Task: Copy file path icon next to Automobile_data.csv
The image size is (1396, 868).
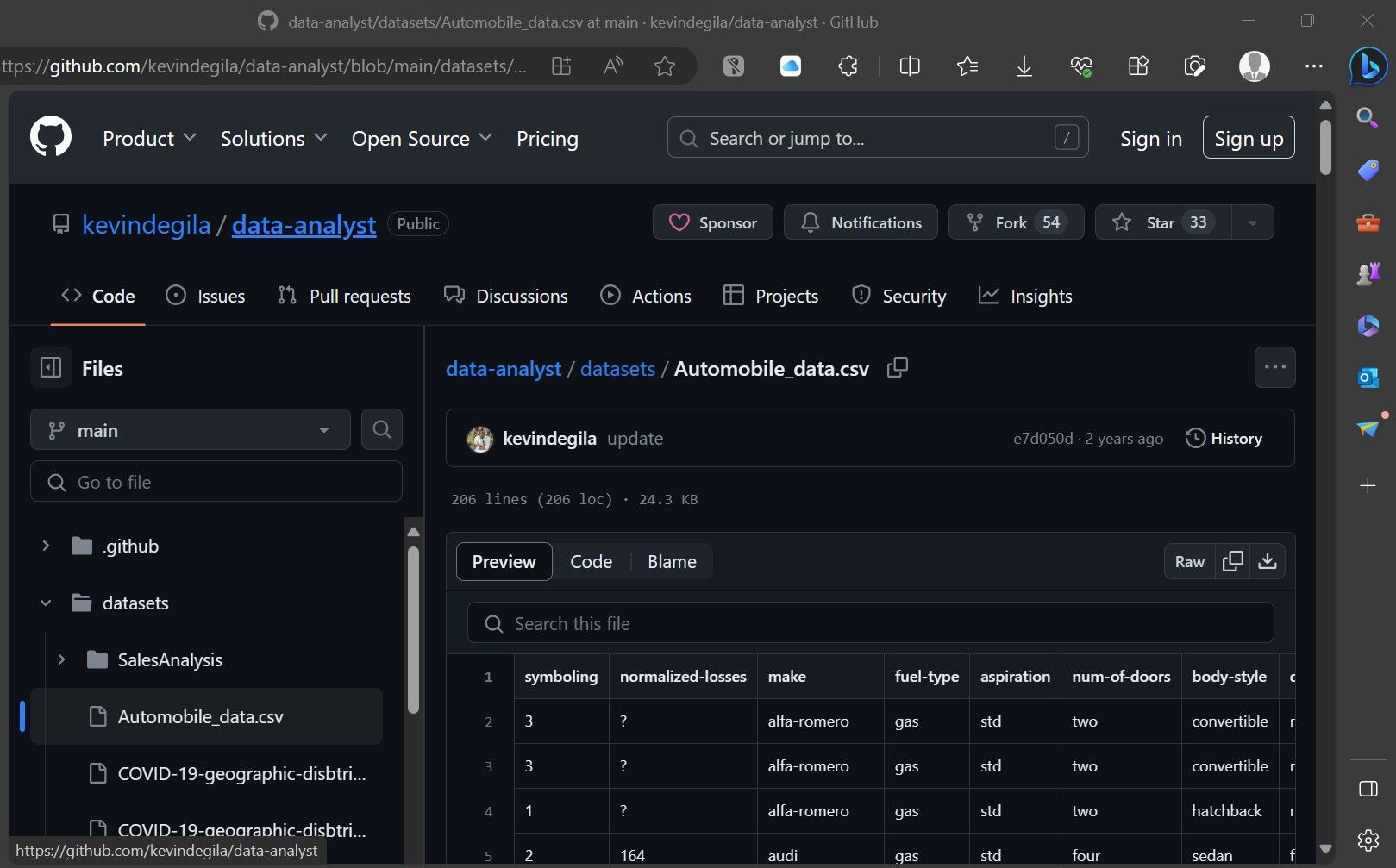Action: (x=898, y=368)
